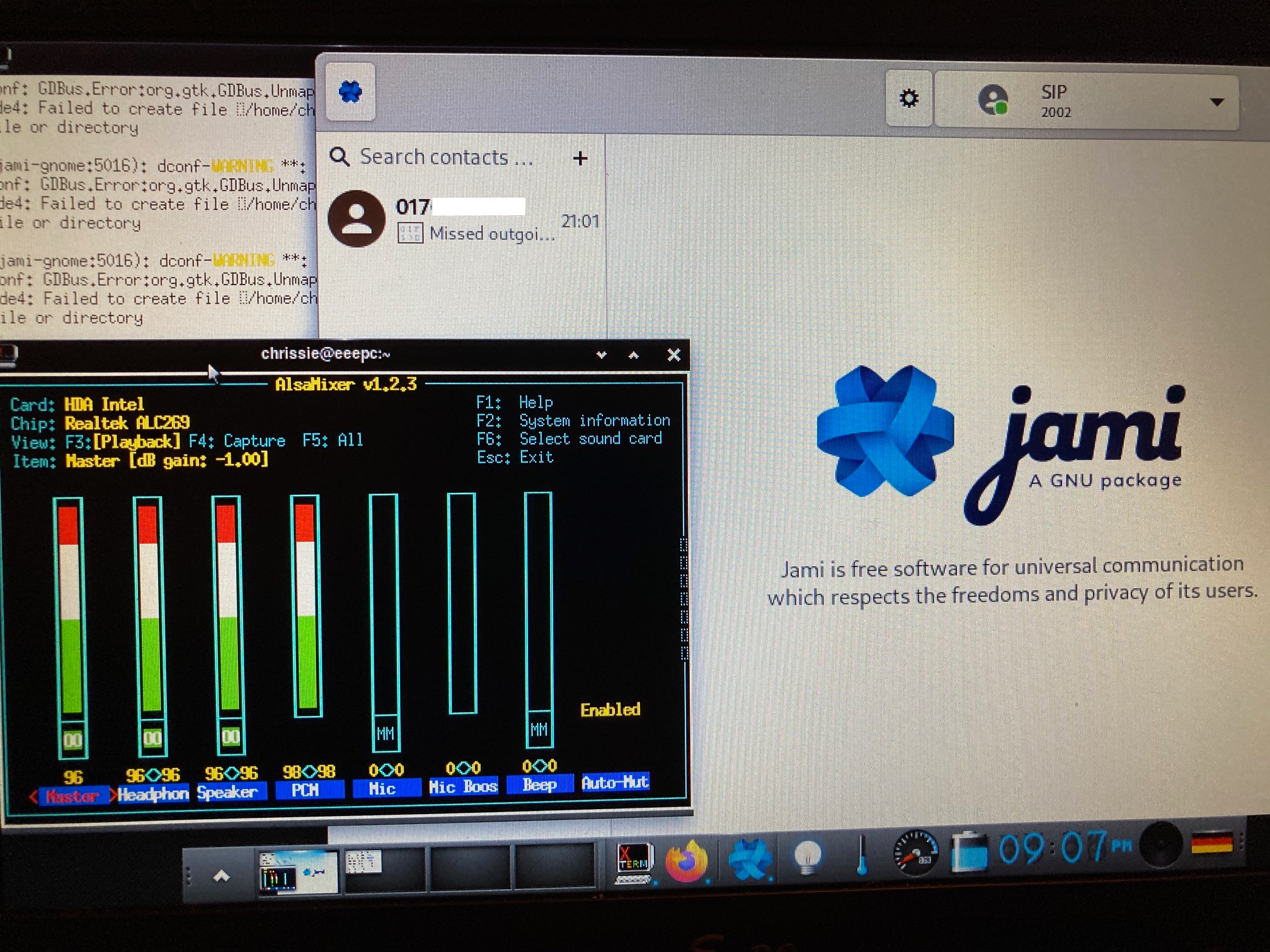Click F6: Select sound card entry
1270x952 pixels.
coord(569,439)
